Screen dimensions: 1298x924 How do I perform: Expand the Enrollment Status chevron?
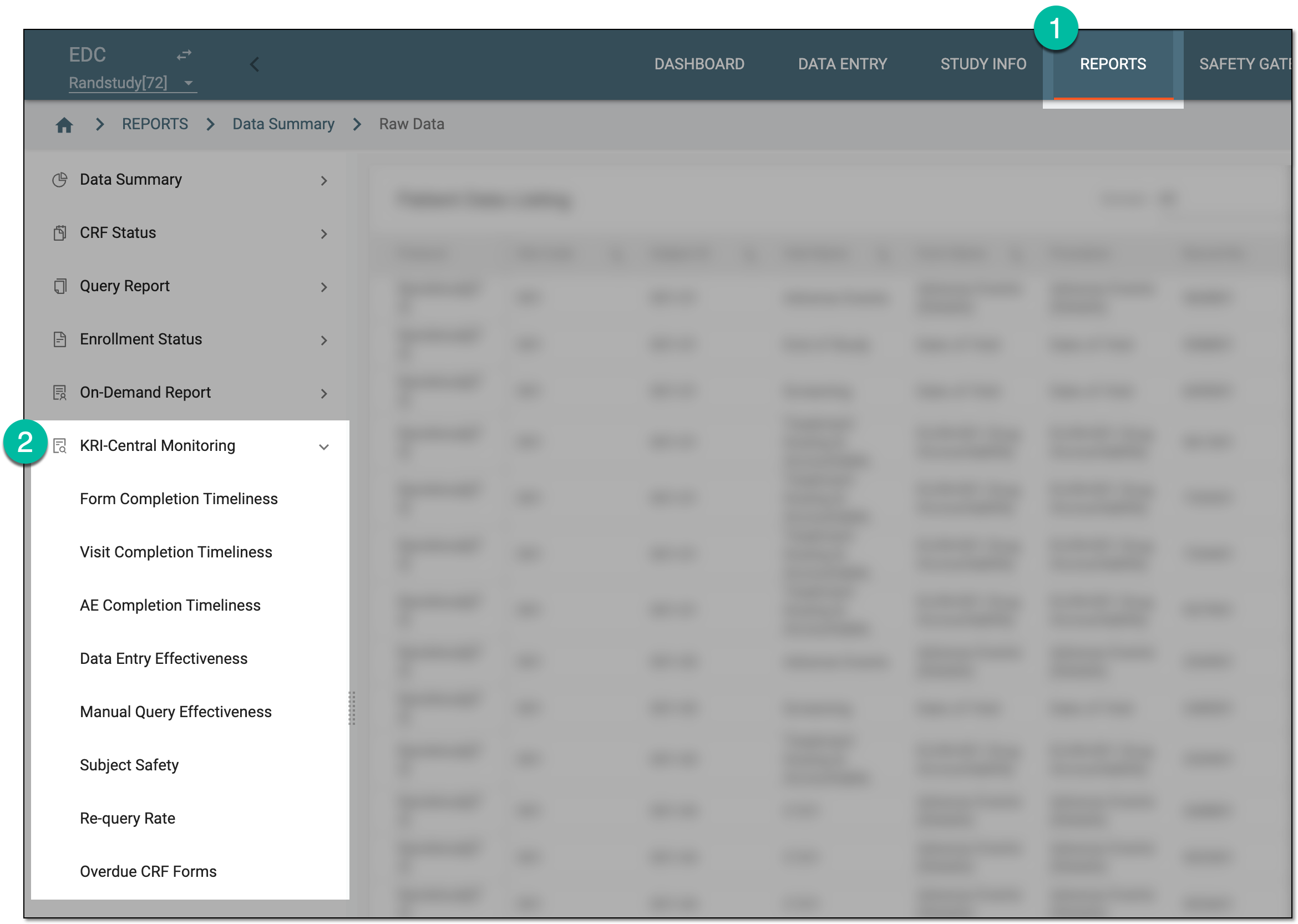click(x=324, y=341)
